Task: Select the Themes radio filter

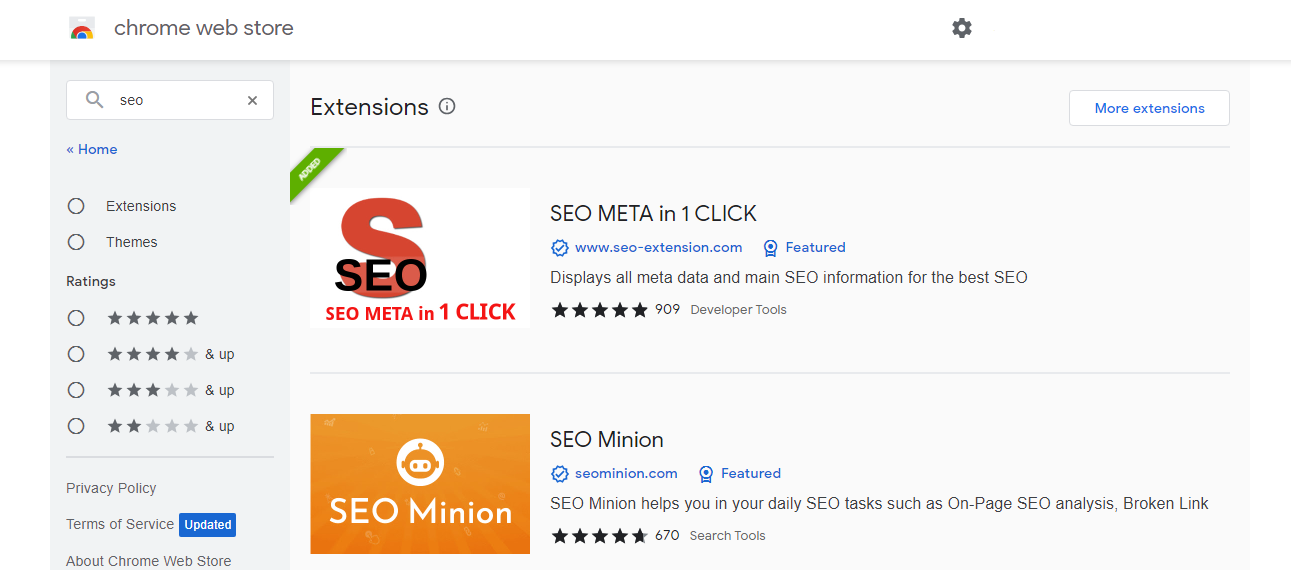Action: coord(76,242)
